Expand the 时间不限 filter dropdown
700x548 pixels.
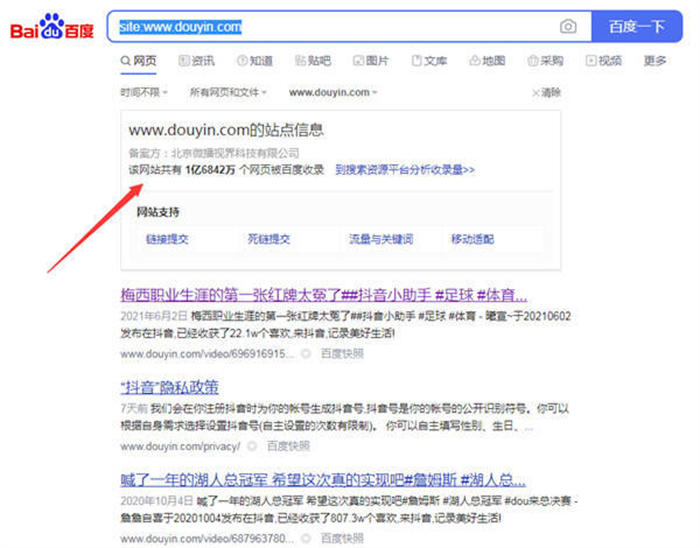(x=146, y=92)
